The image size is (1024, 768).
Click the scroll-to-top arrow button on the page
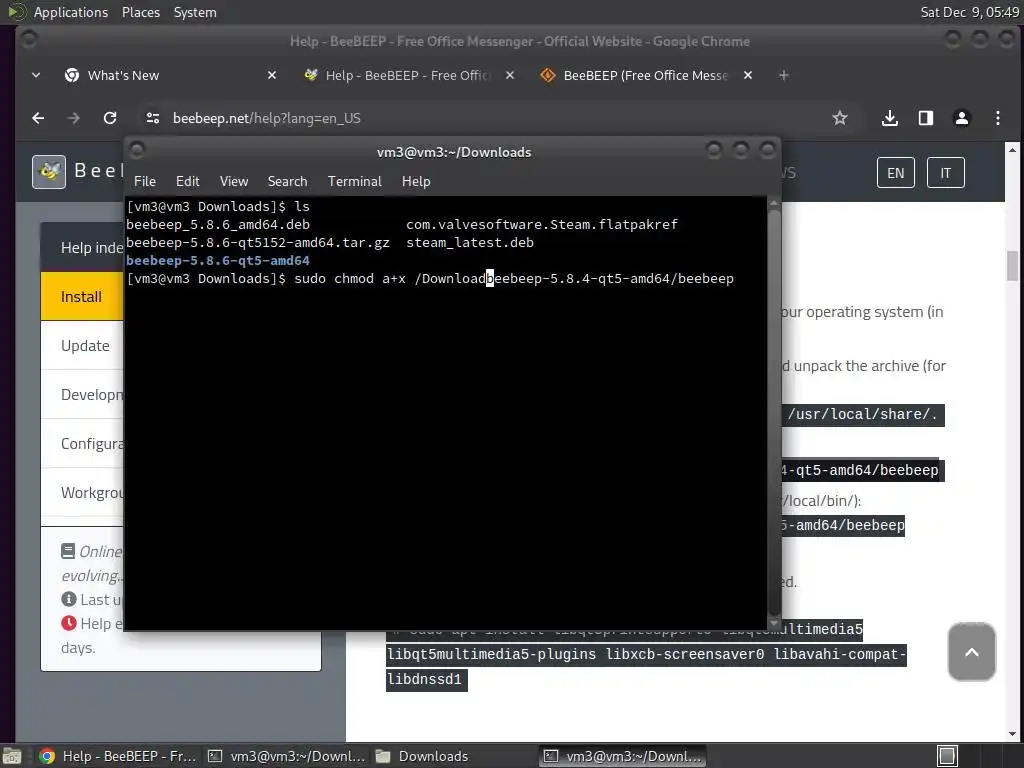pyautogui.click(x=972, y=652)
